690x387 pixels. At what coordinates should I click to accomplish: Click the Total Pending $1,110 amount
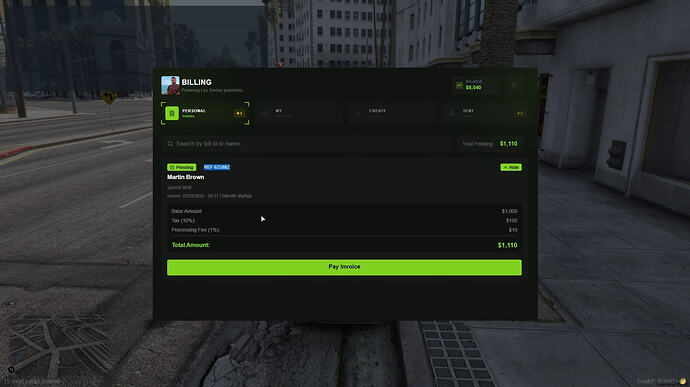tap(509, 144)
